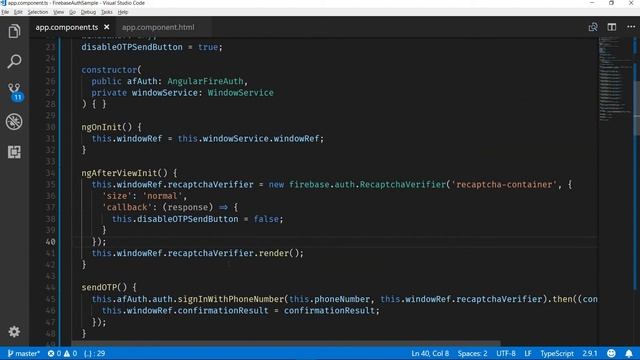Click 'ngAfterViewInit()' in the code
Screen dimensions: 640x360
click(x=124, y=173)
